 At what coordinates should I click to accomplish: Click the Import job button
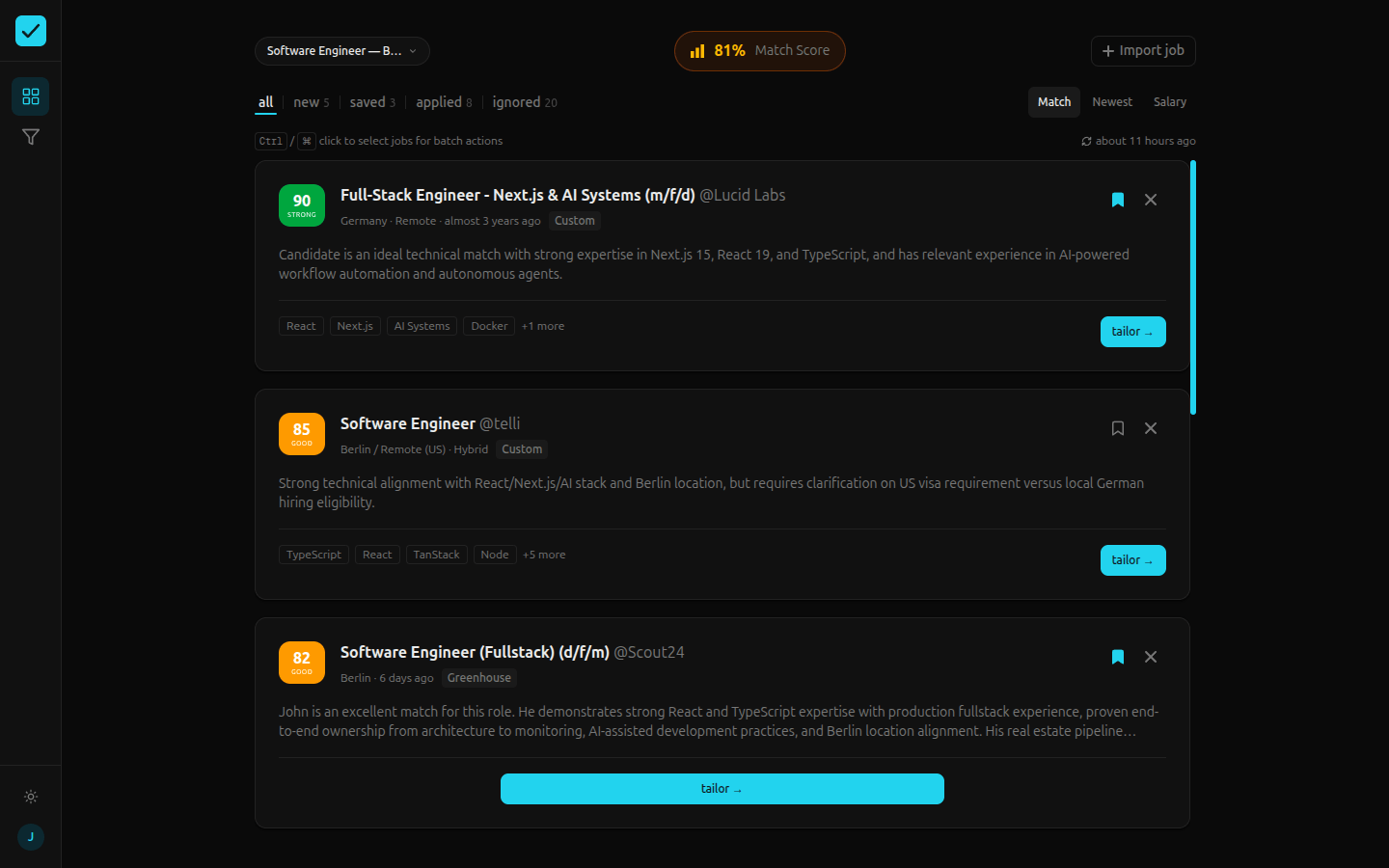pyautogui.click(x=1143, y=50)
